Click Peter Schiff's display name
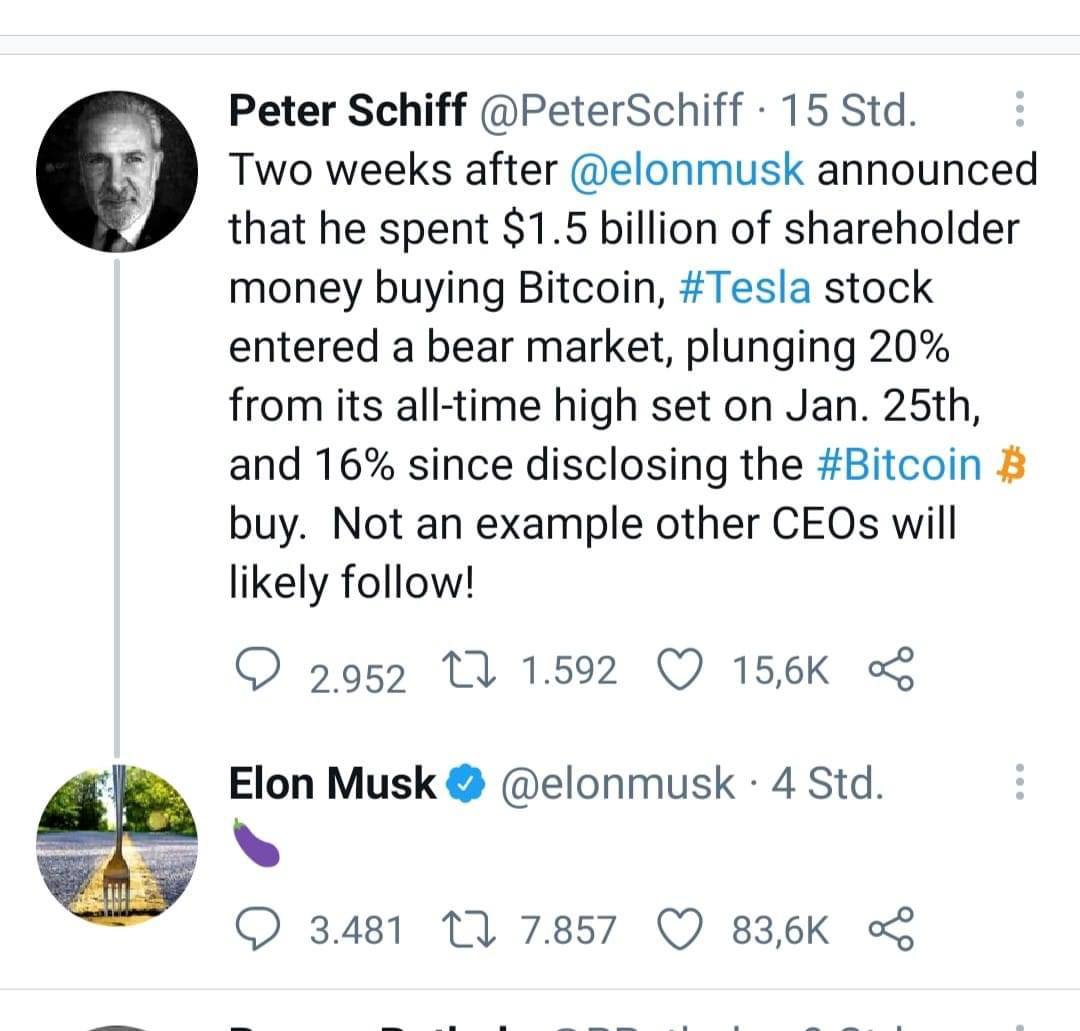 346,111
